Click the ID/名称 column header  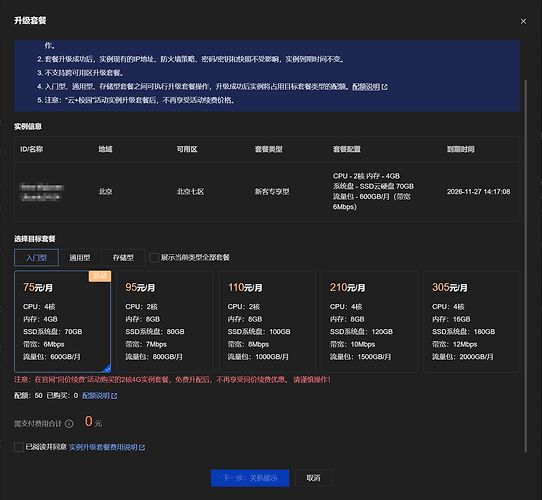[32, 149]
